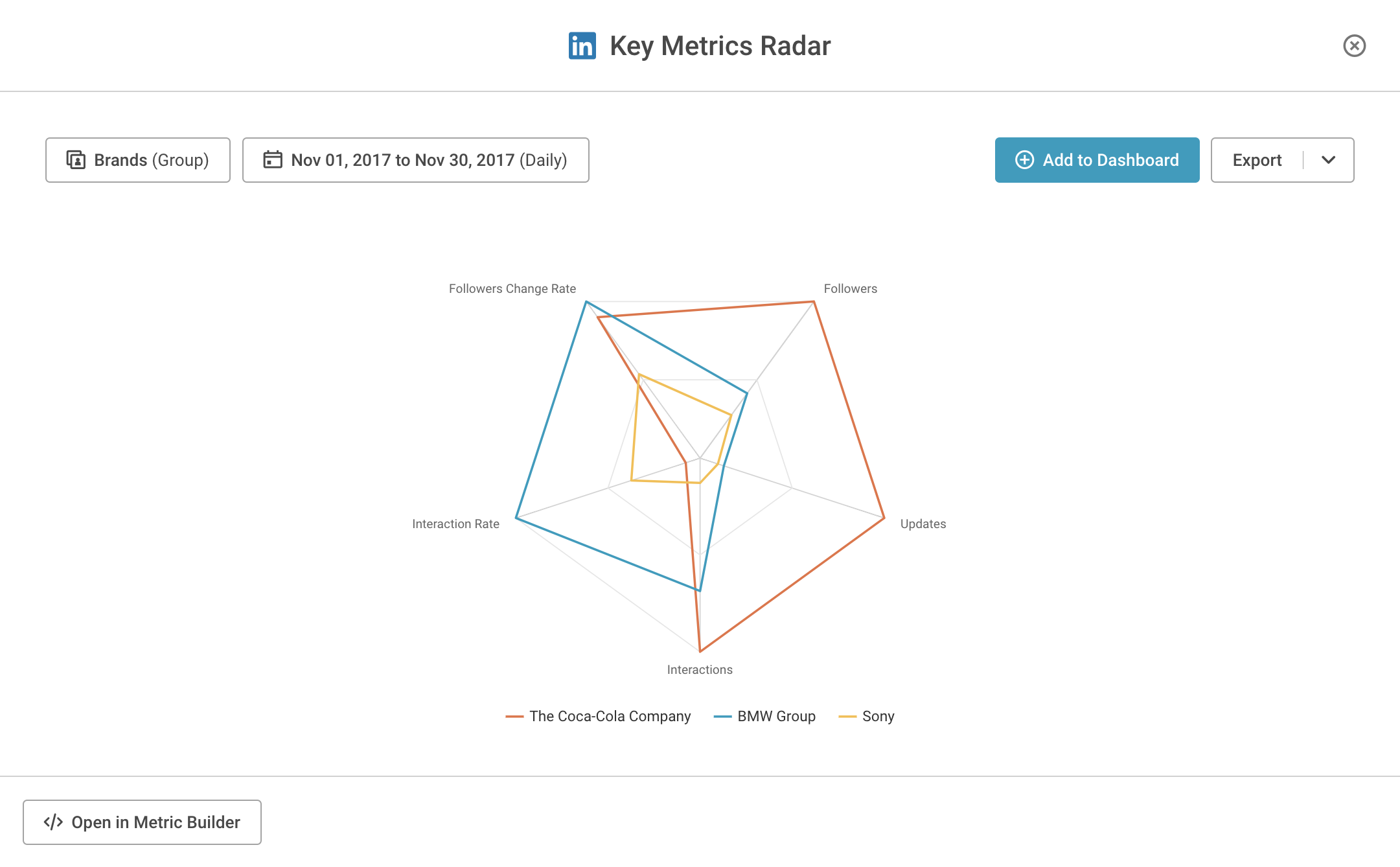
Task: Click the code brackets icon for Metric Builder
Action: tap(53, 822)
